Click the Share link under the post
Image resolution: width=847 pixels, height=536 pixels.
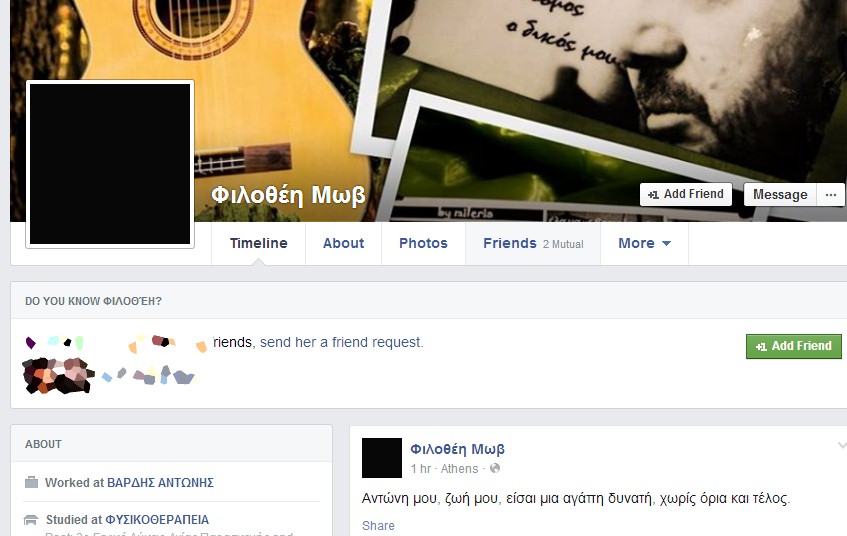pyautogui.click(x=378, y=526)
